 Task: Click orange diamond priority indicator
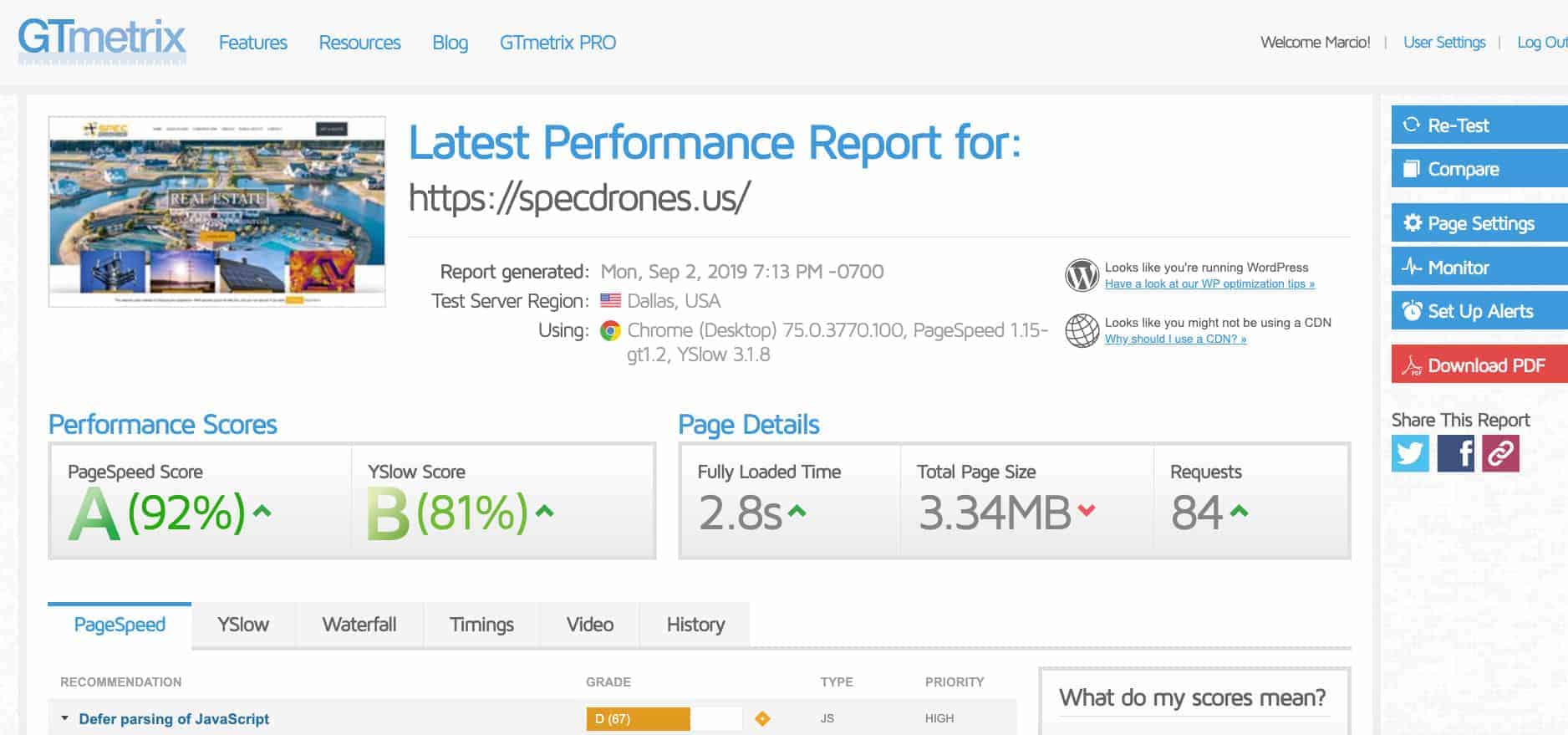click(762, 718)
